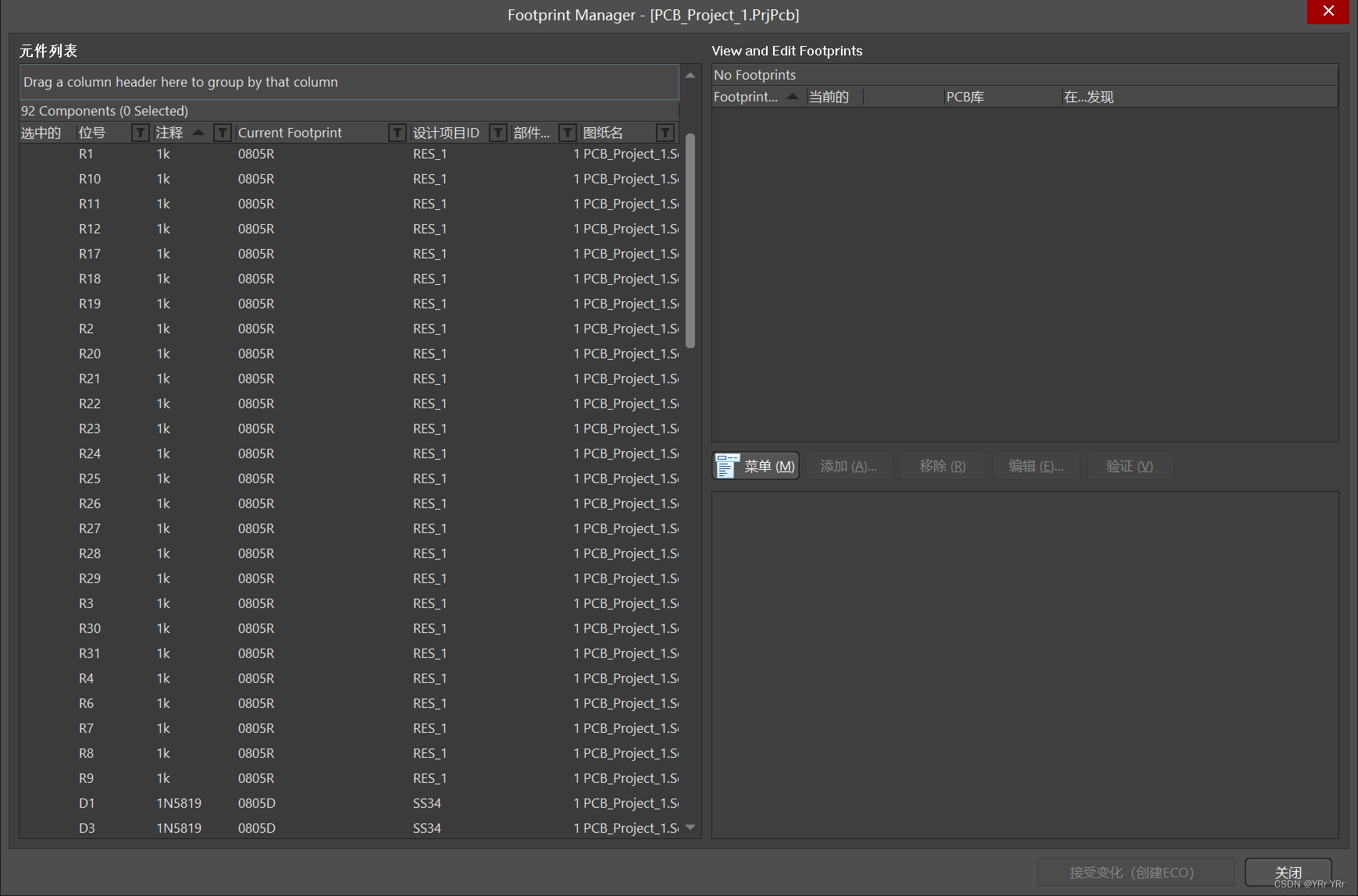
Task: Click 0805D footprint in row D1
Action: (x=257, y=803)
